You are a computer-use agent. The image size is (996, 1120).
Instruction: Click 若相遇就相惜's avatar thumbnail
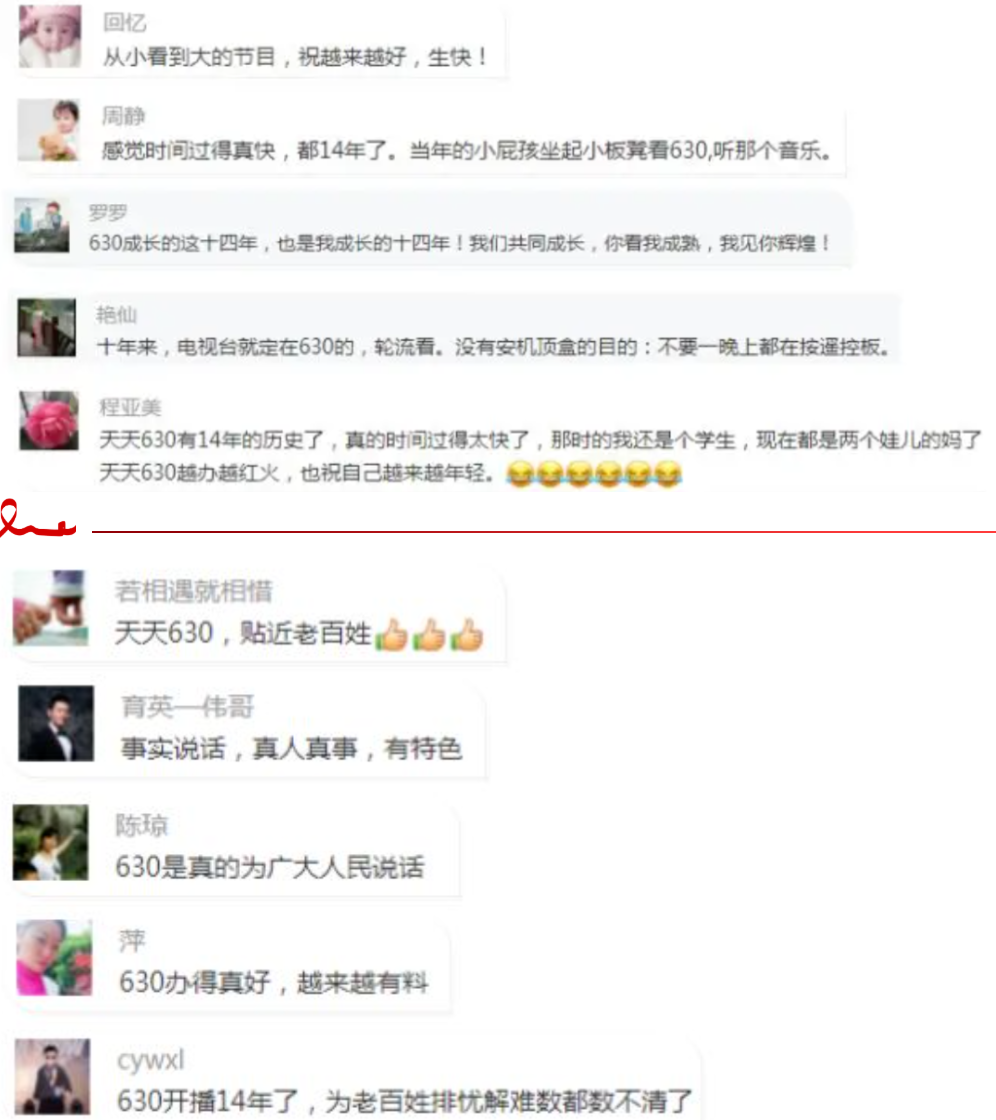pos(51,608)
